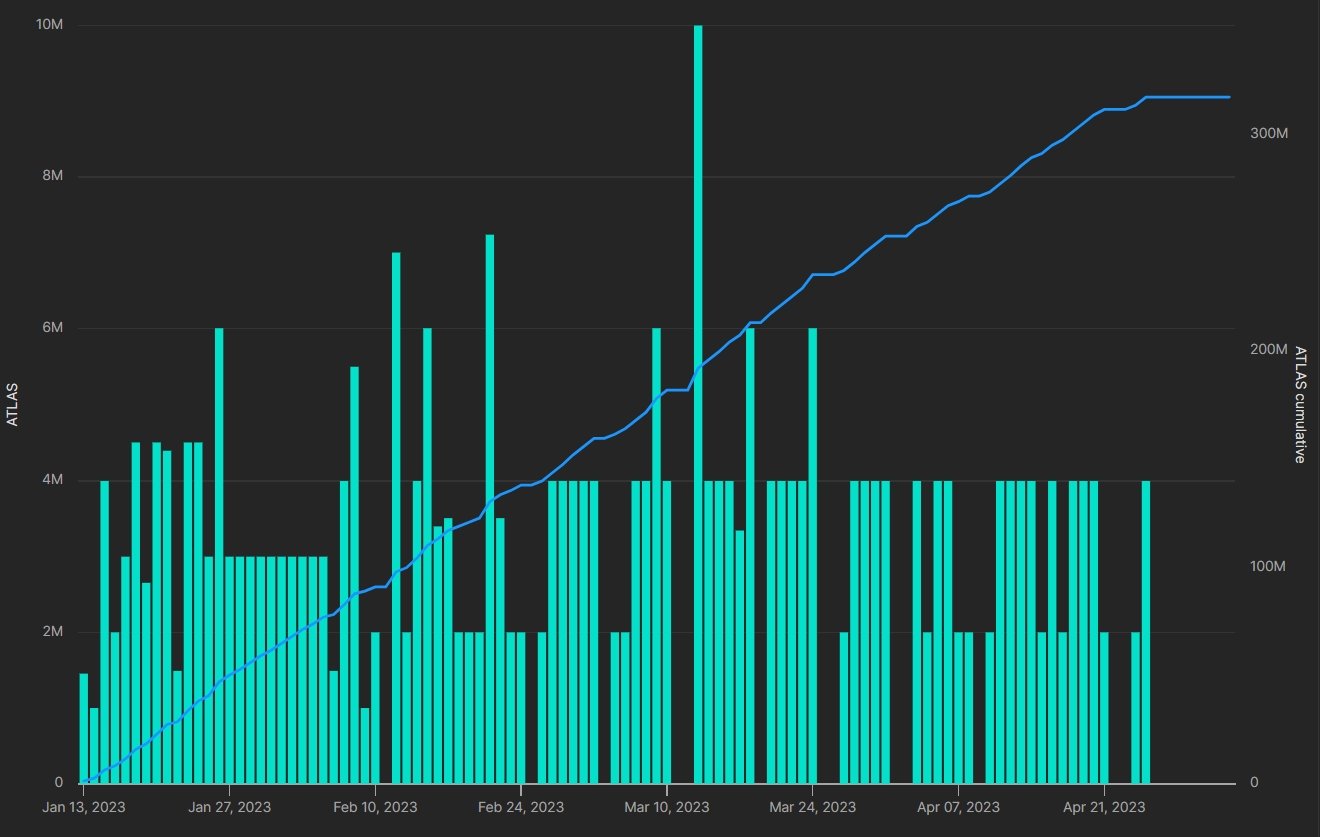
Task: Select the 'Mar 10, 2023' x-axis label
Action: click(667, 807)
